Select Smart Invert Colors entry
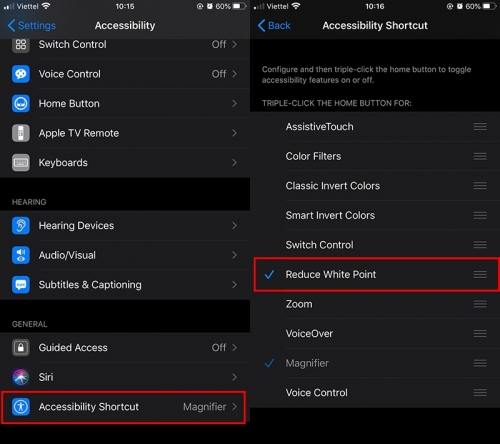Viewport: 500px width, 444px height. click(x=375, y=215)
